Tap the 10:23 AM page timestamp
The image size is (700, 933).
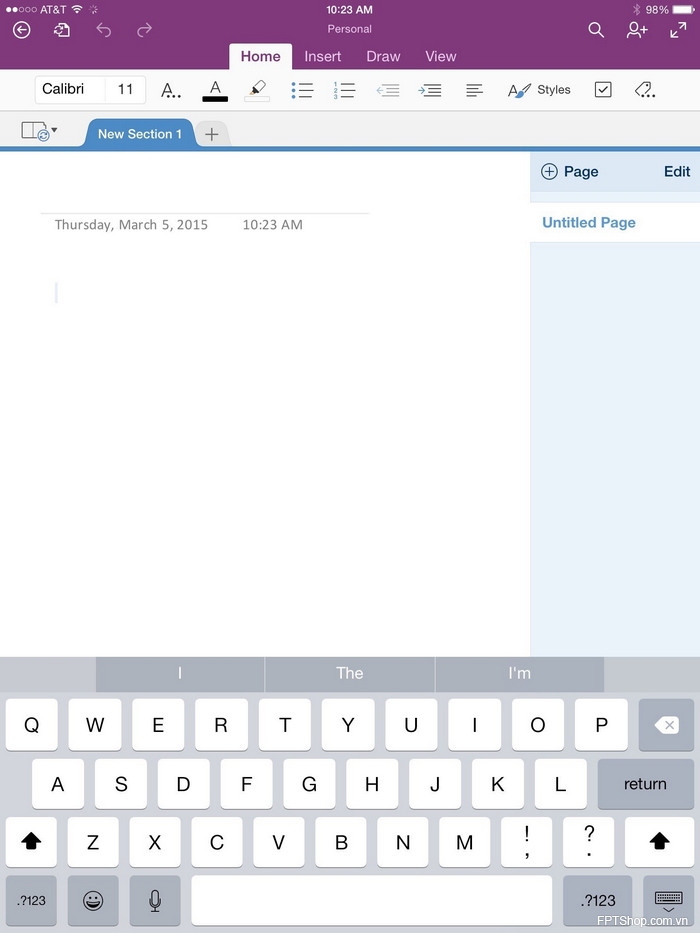273,225
